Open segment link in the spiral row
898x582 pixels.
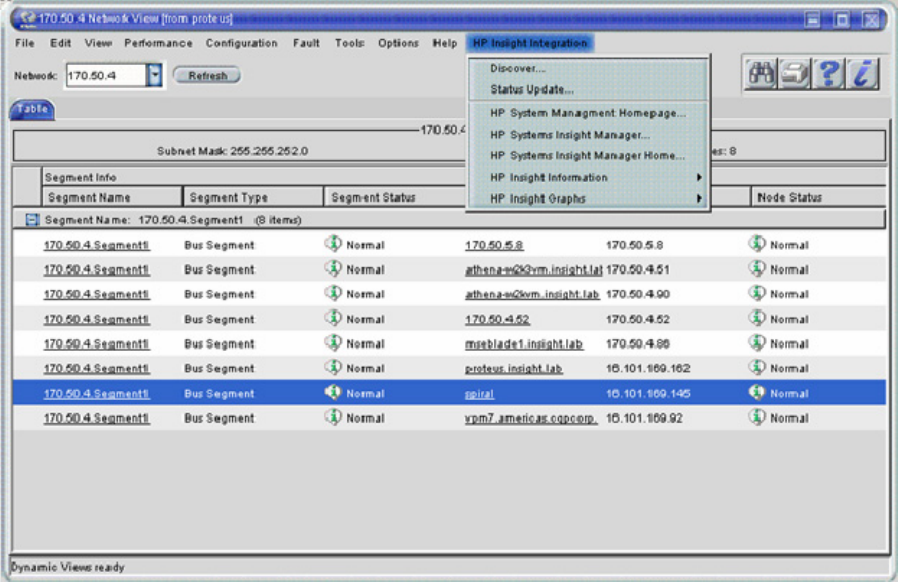click(96, 394)
